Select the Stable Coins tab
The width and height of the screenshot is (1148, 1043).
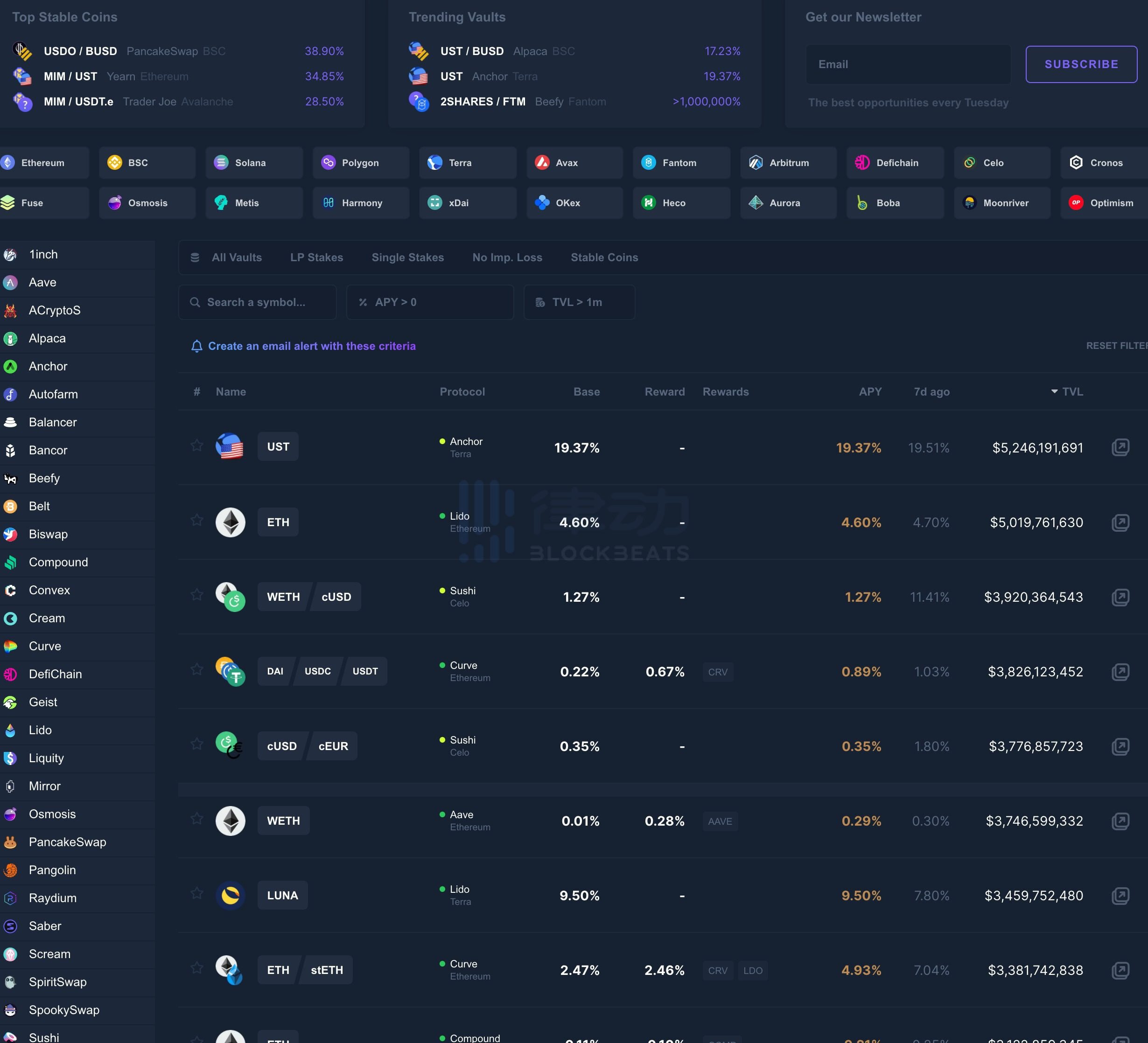[x=604, y=258]
